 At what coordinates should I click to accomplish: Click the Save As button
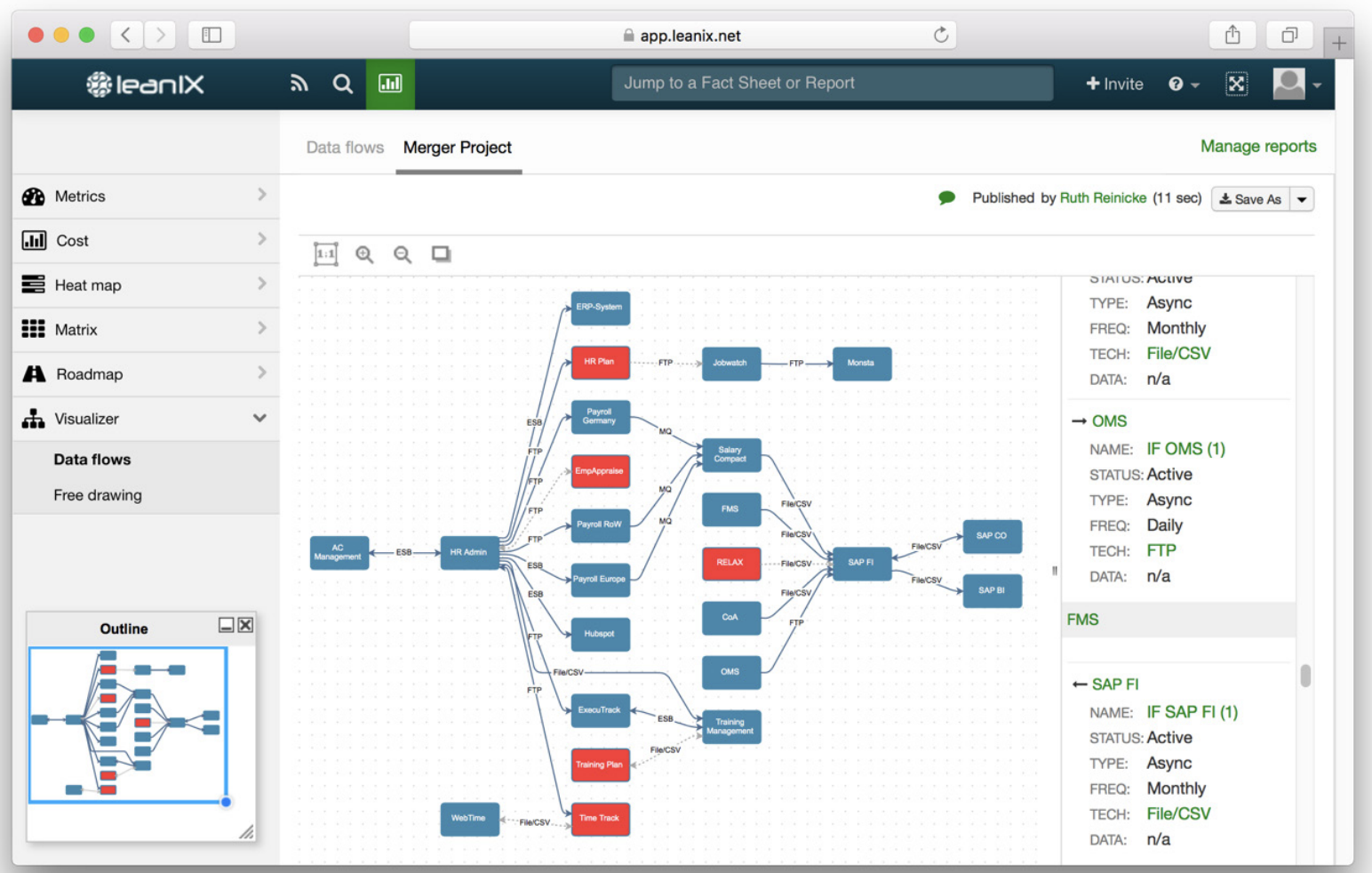(x=1250, y=199)
